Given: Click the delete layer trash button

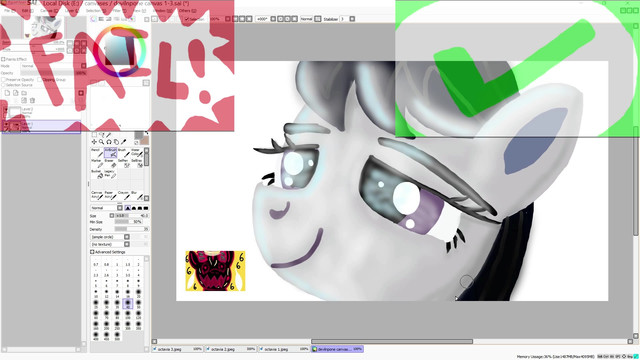Looking at the screenshot, I should [32, 100].
